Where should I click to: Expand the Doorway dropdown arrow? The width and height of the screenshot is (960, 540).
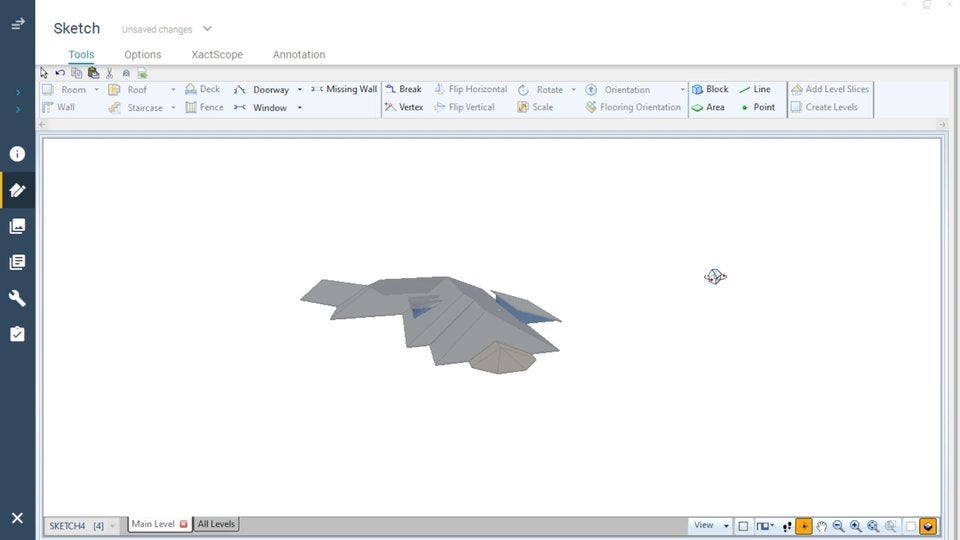299,90
